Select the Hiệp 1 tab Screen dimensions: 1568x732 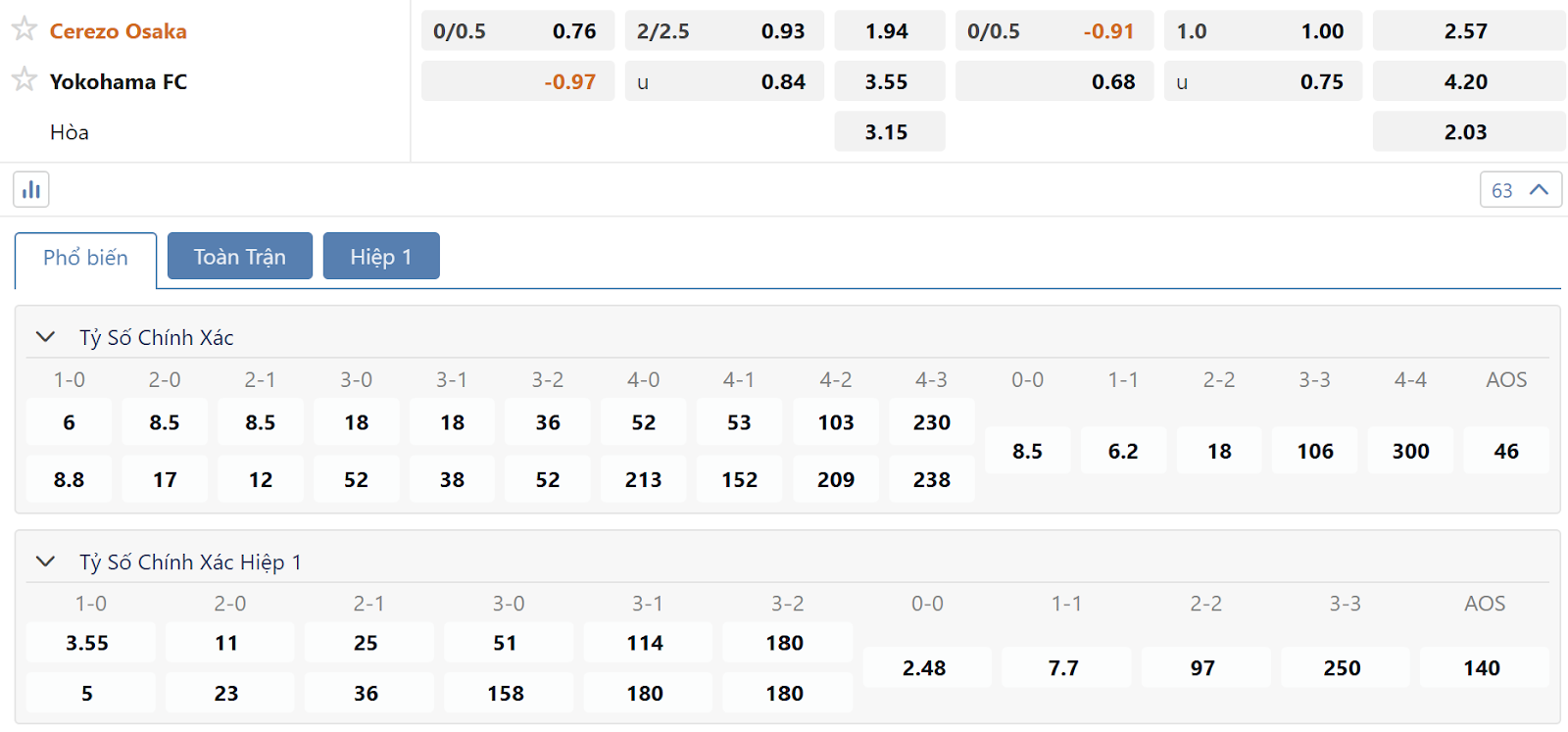coord(381,257)
